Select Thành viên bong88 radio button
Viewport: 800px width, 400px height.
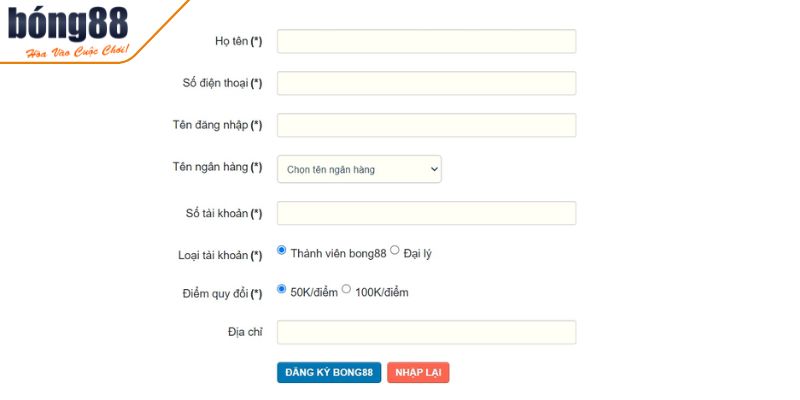coord(282,250)
